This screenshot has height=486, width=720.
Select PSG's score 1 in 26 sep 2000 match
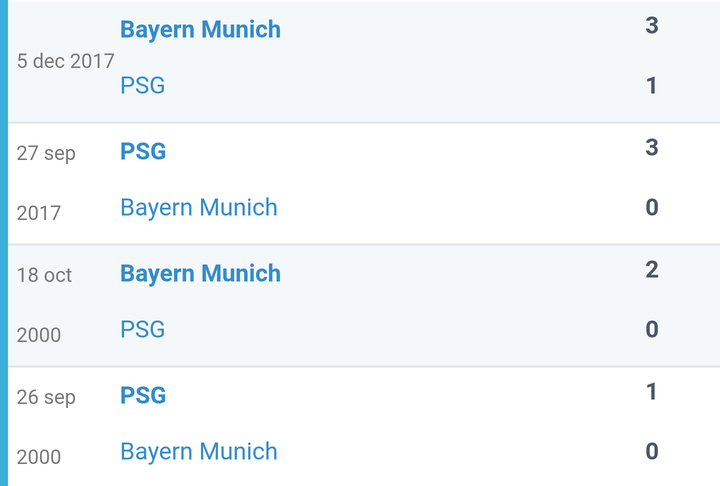coord(652,392)
